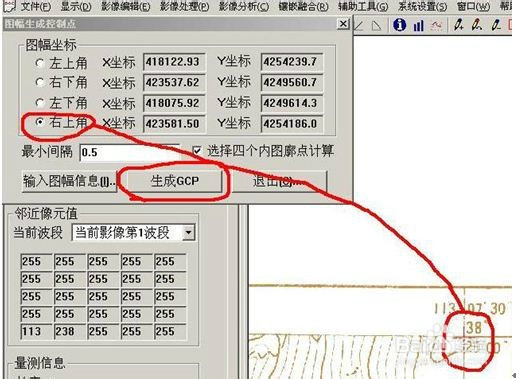Click the 最小间隔 input field showing 0.5
Viewport: 516px width, 379px height.
(x=129, y=153)
